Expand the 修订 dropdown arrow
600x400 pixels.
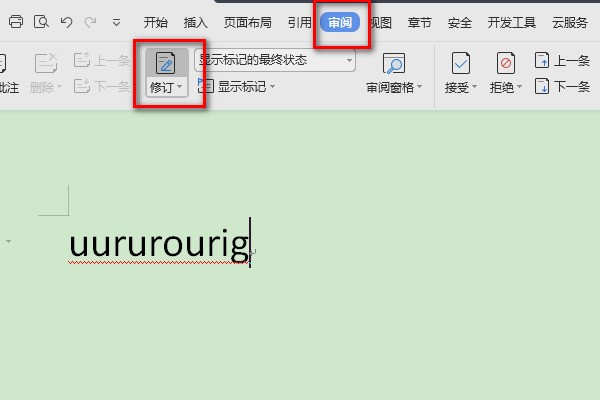pos(180,88)
